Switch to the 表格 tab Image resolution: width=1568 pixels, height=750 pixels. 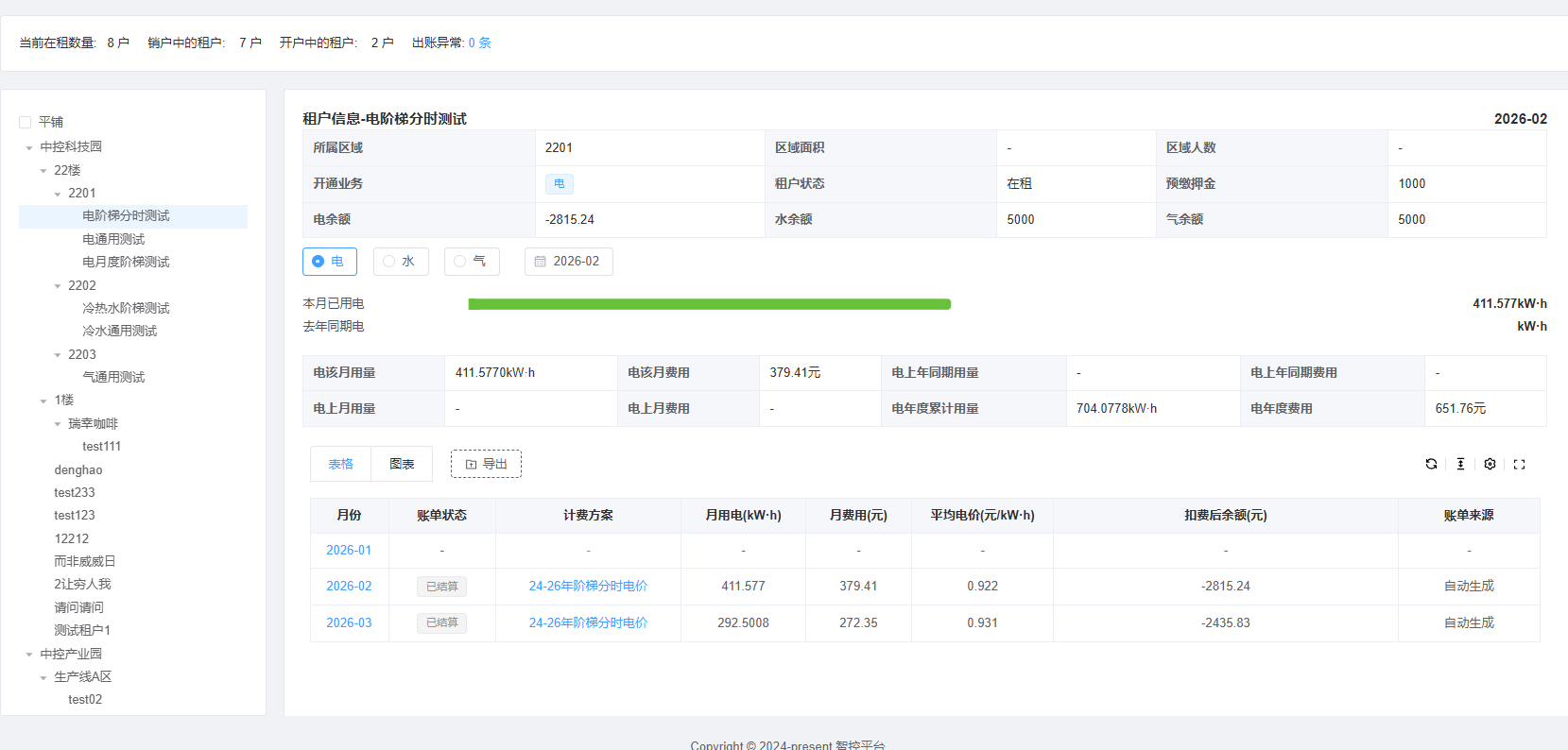point(341,464)
